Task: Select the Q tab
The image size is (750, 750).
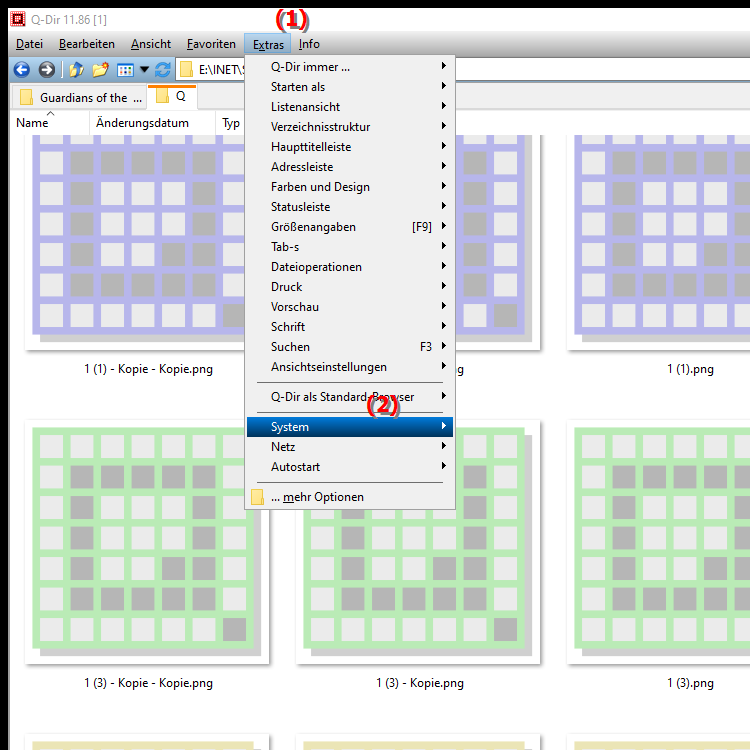Action: [x=172, y=96]
